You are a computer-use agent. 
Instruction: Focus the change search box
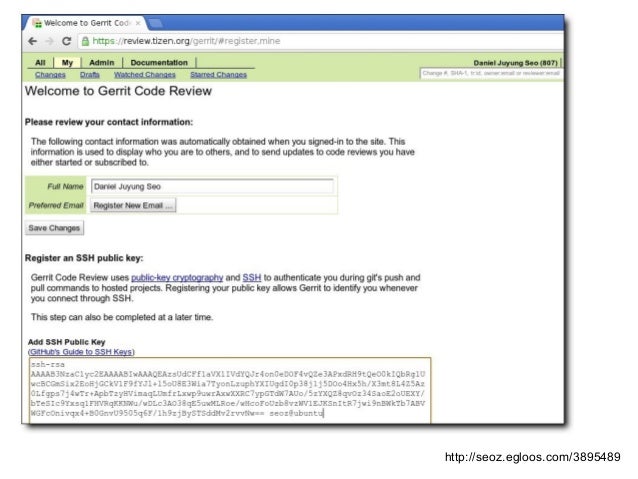coord(491,74)
